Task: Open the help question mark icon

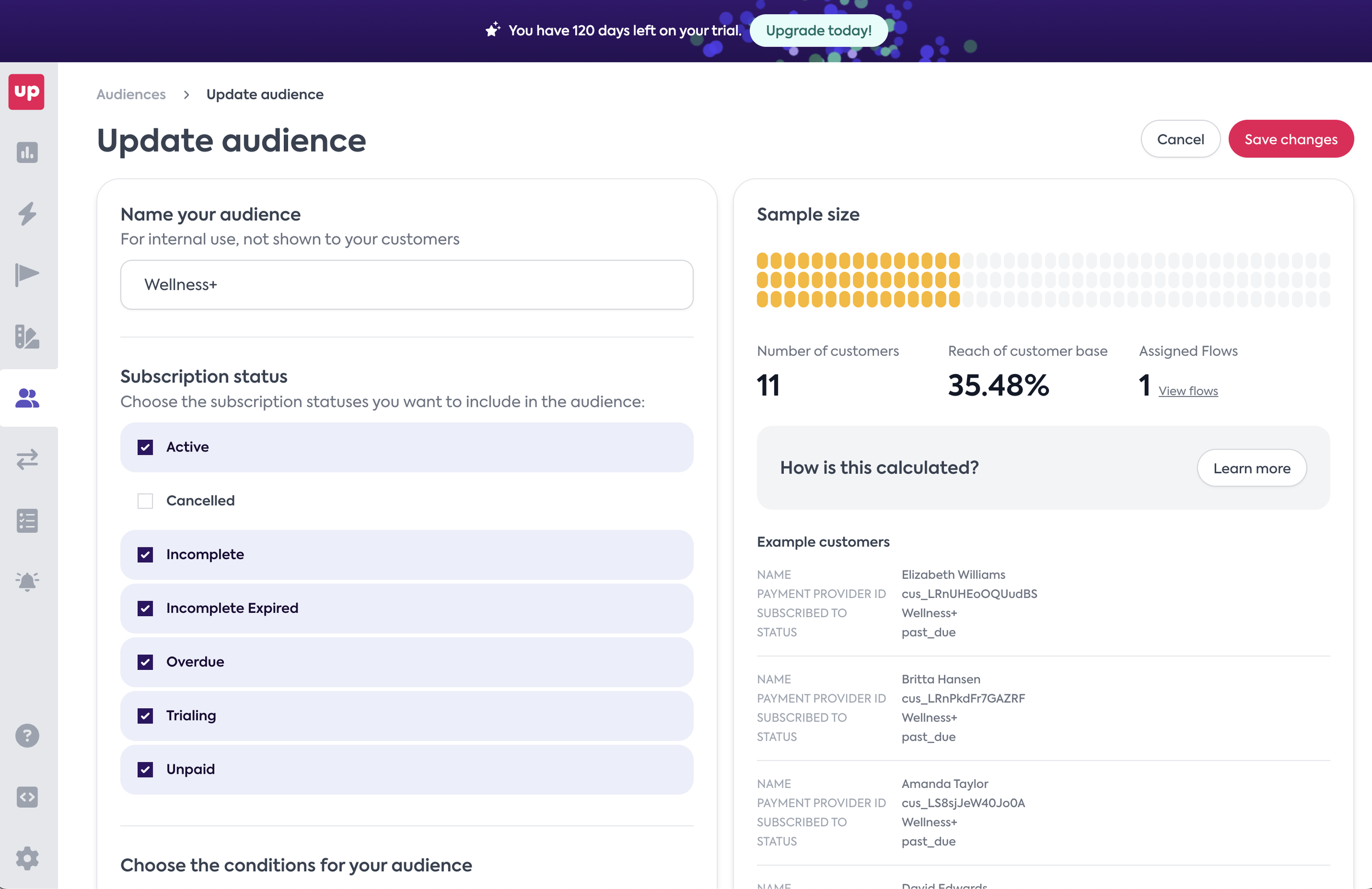Action: click(27, 736)
